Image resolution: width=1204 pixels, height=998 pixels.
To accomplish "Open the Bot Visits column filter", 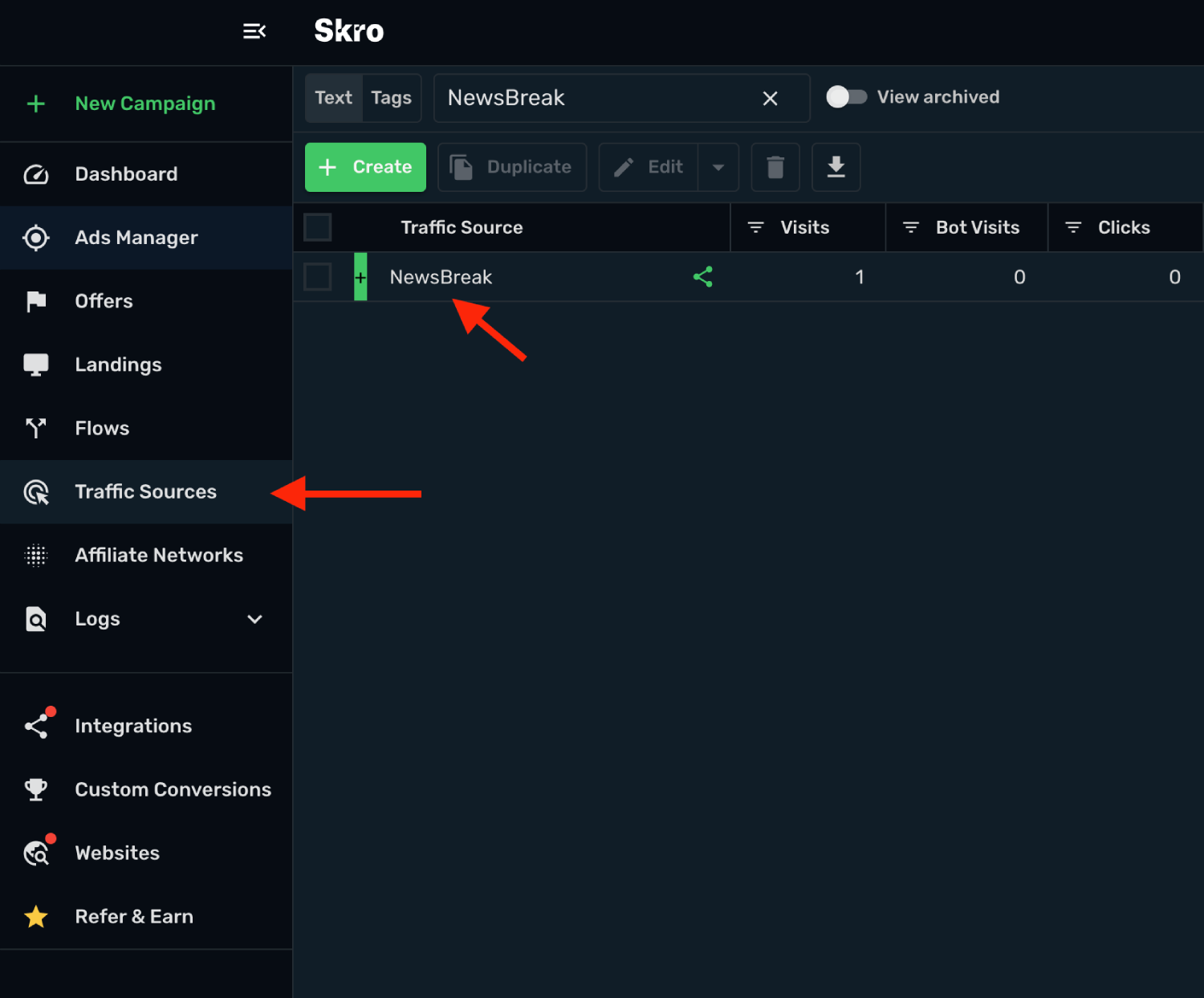I will click(911, 228).
